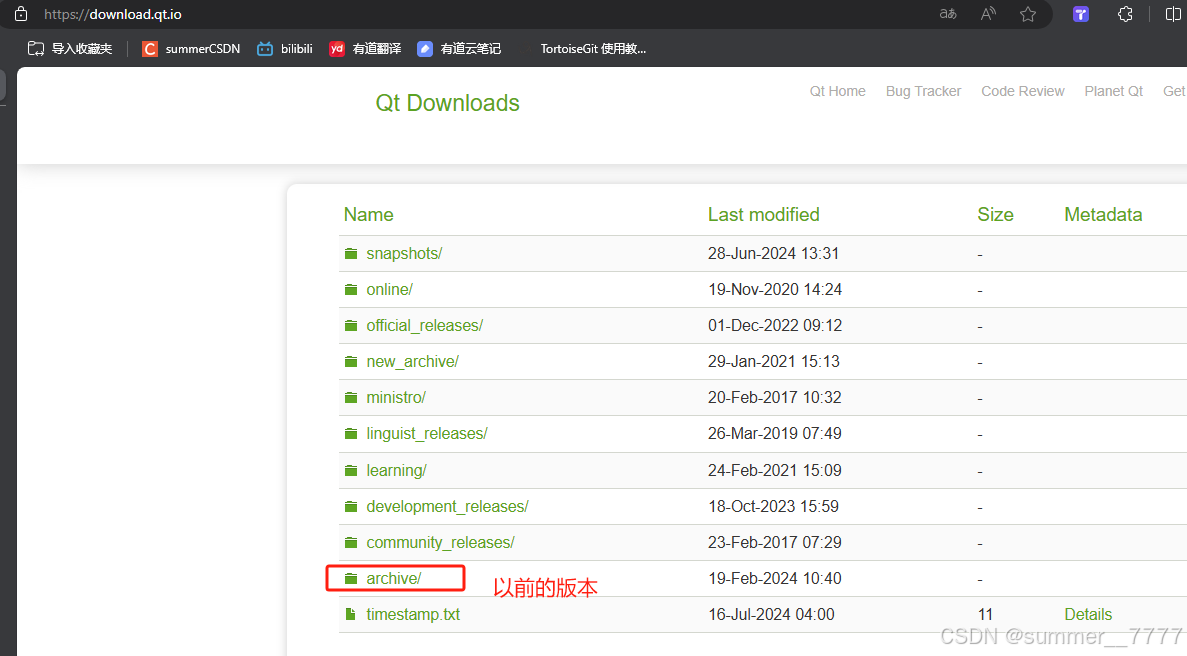Toggle the split screen icon
The image size is (1187, 656).
tap(1173, 14)
